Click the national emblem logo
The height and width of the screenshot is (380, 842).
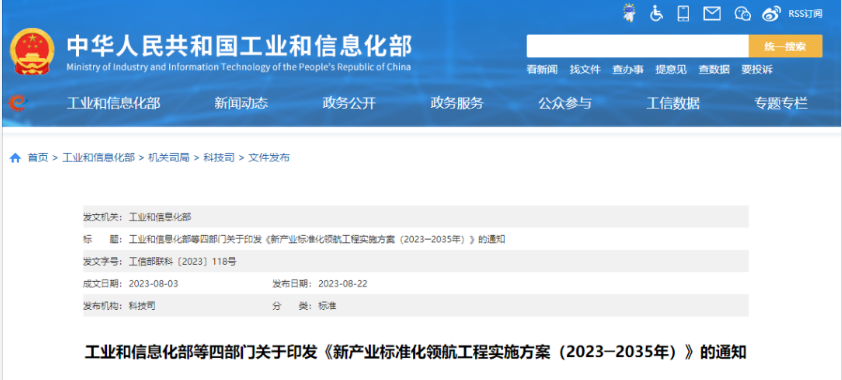32,51
